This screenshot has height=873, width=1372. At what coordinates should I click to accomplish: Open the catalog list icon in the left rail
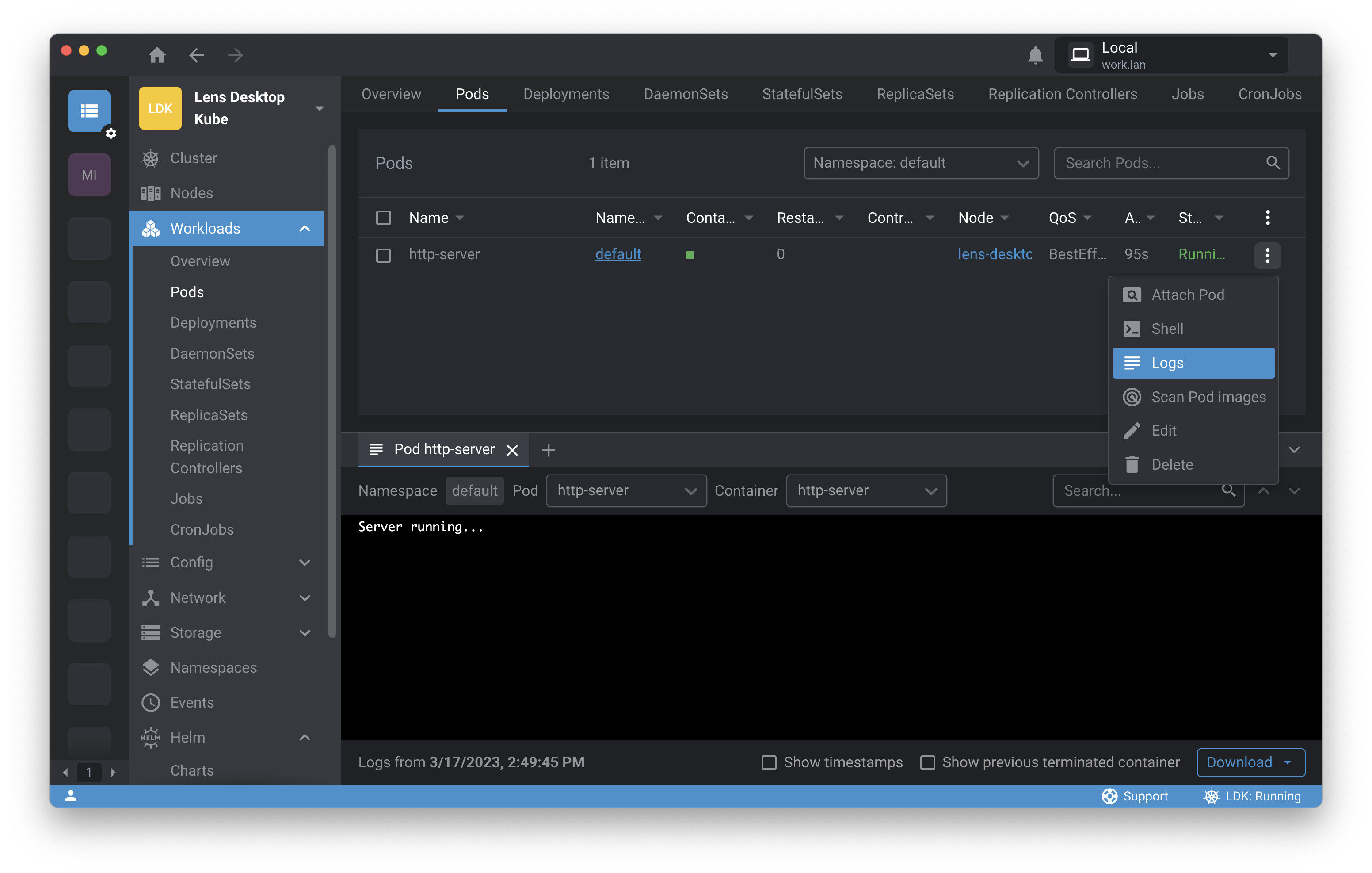click(x=89, y=111)
